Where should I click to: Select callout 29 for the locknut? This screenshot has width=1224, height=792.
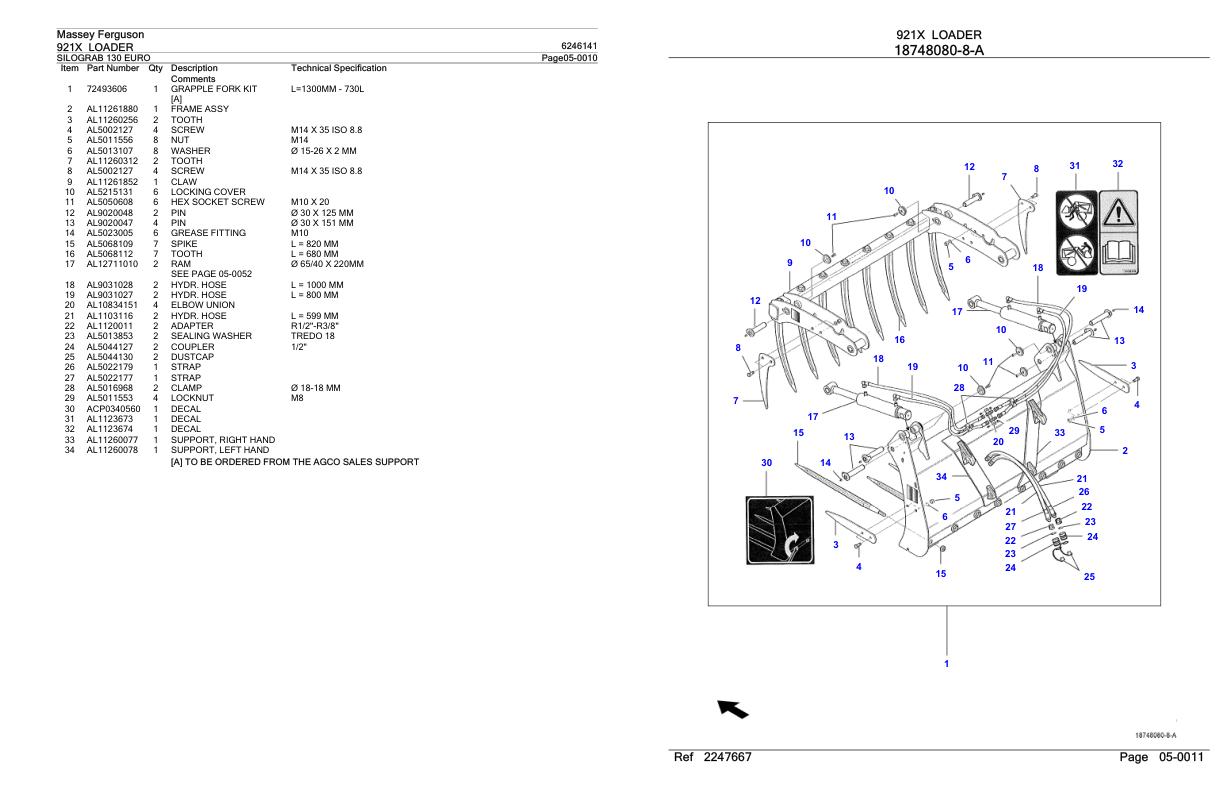click(1014, 430)
